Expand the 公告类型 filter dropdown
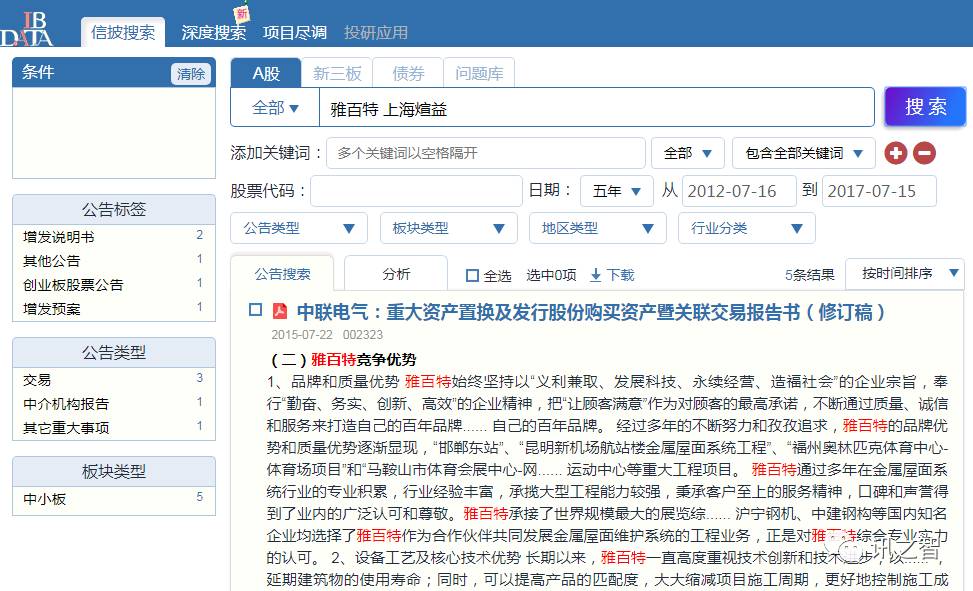This screenshot has width=973, height=591. tap(299, 228)
